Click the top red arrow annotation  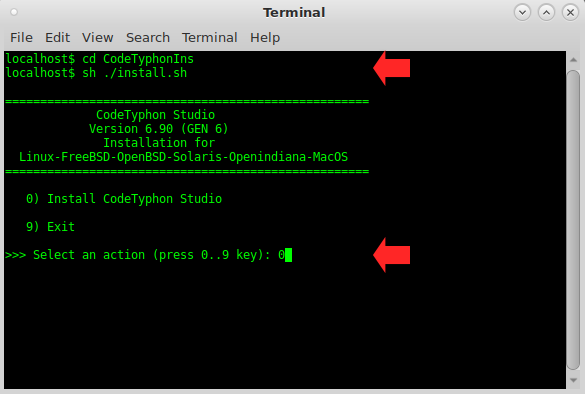coord(391,68)
